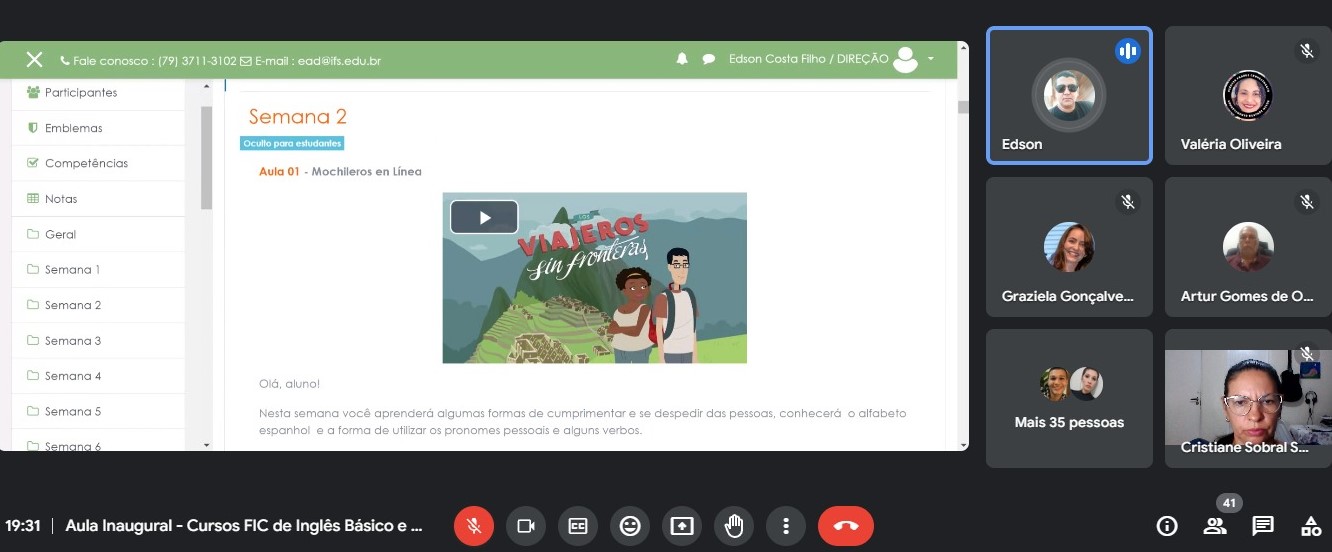This screenshot has width=1332, height=552.
Task: Select Valéria Oliveira's participant tile
Action: pyautogui.click(x=1247, y=95)
